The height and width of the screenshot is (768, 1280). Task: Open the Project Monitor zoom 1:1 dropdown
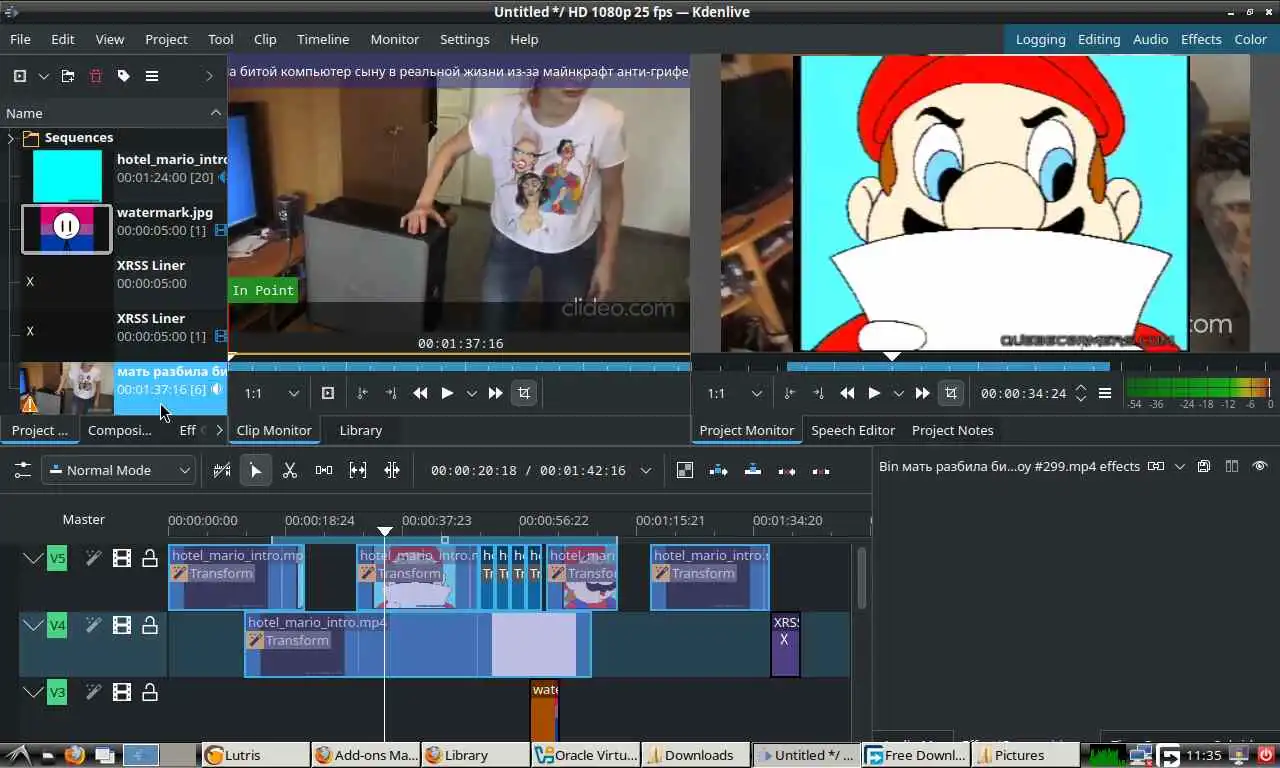[734, 394]
